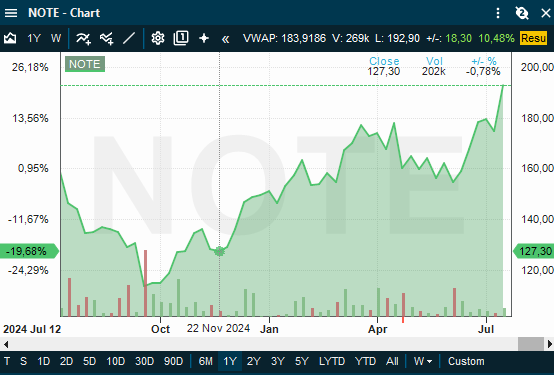Switch to 3Y time range
The height and width of the screenshot is (375, 554).
(x=278, y=361)
